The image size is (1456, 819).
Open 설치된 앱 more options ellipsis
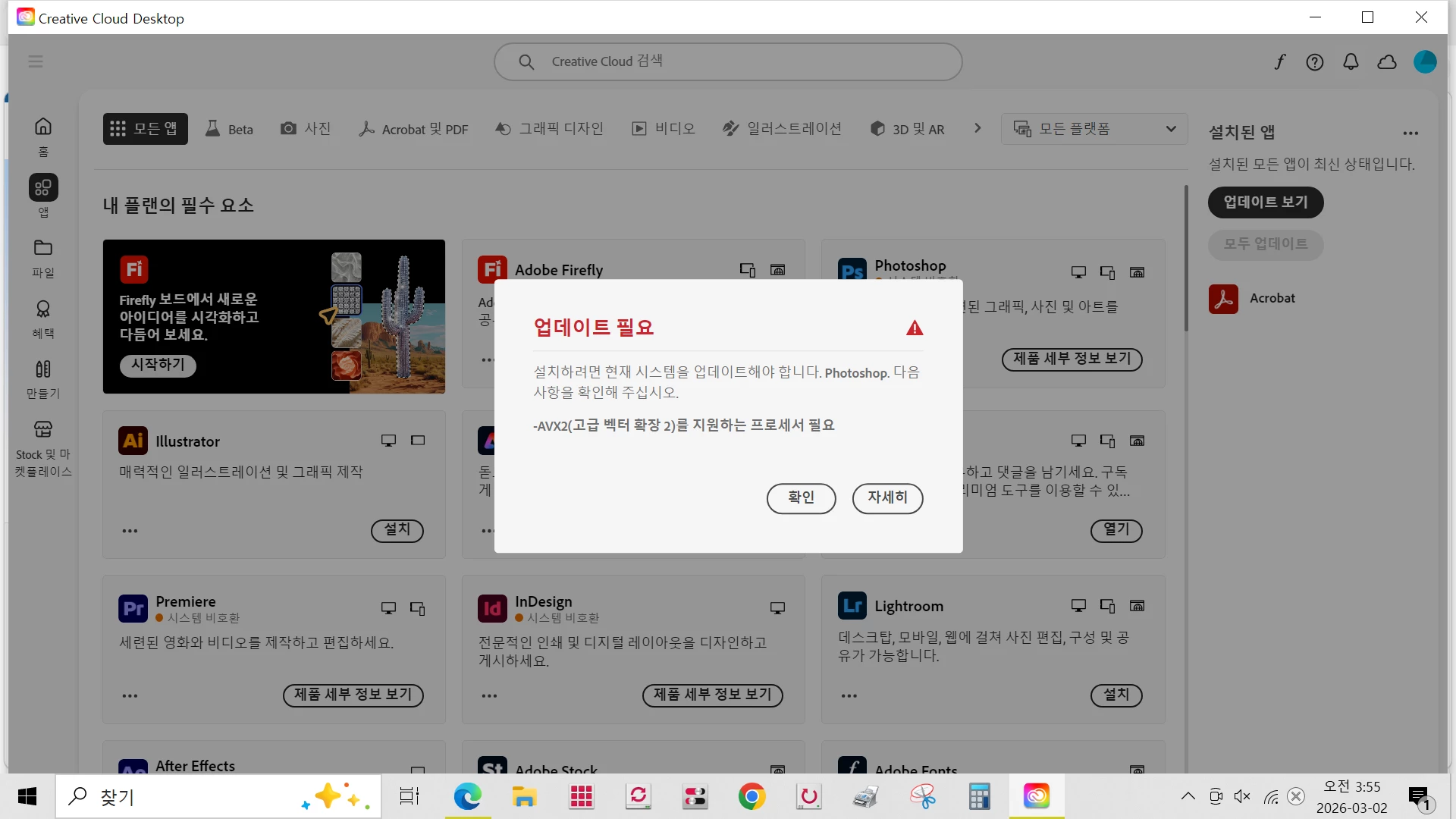1410,133
